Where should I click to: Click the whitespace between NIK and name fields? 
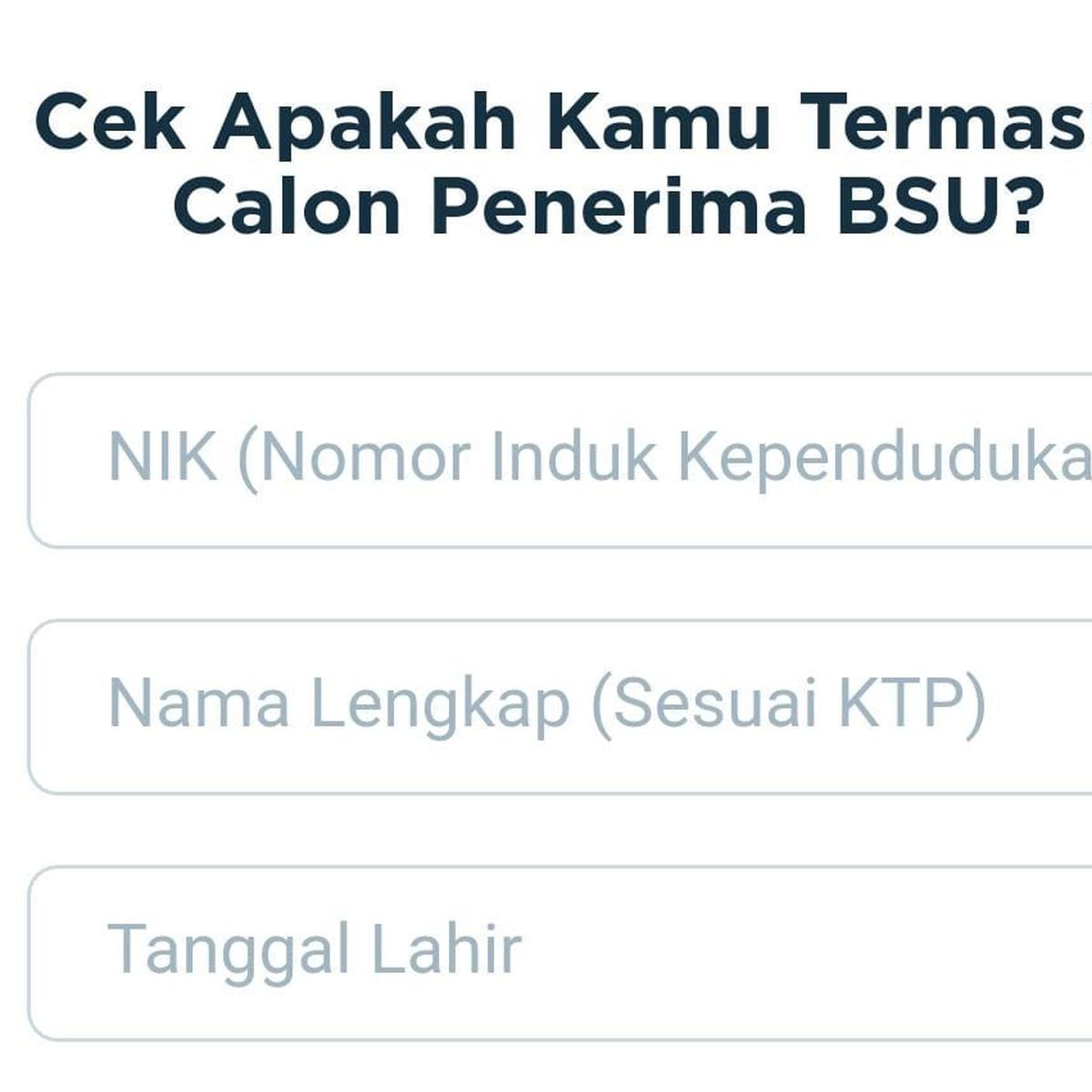546,582
